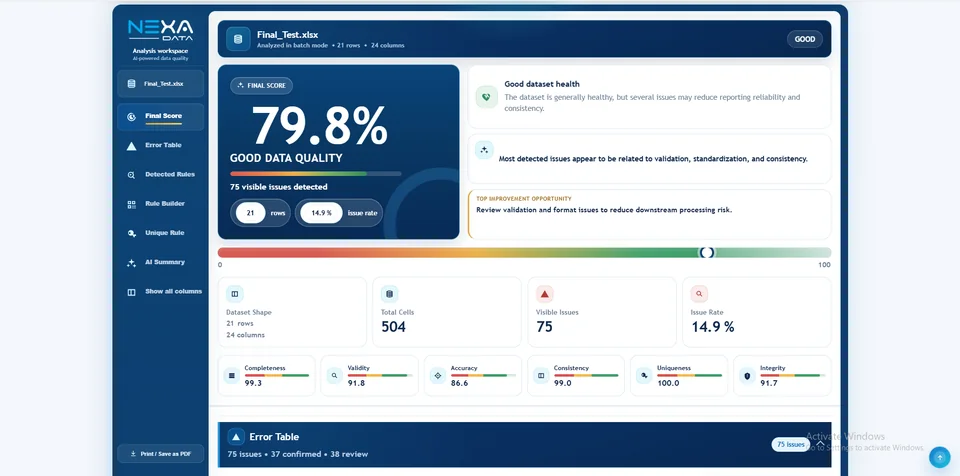This screenshot has height=476, width=960.
Task: Click the Total Cells value 504
Action: coord(393,327)
